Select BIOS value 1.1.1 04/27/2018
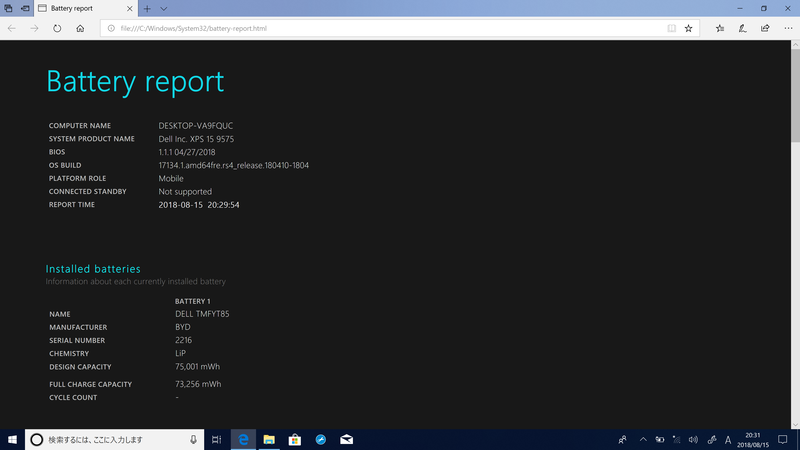800x450 pixels. click(x=187, y=152)
